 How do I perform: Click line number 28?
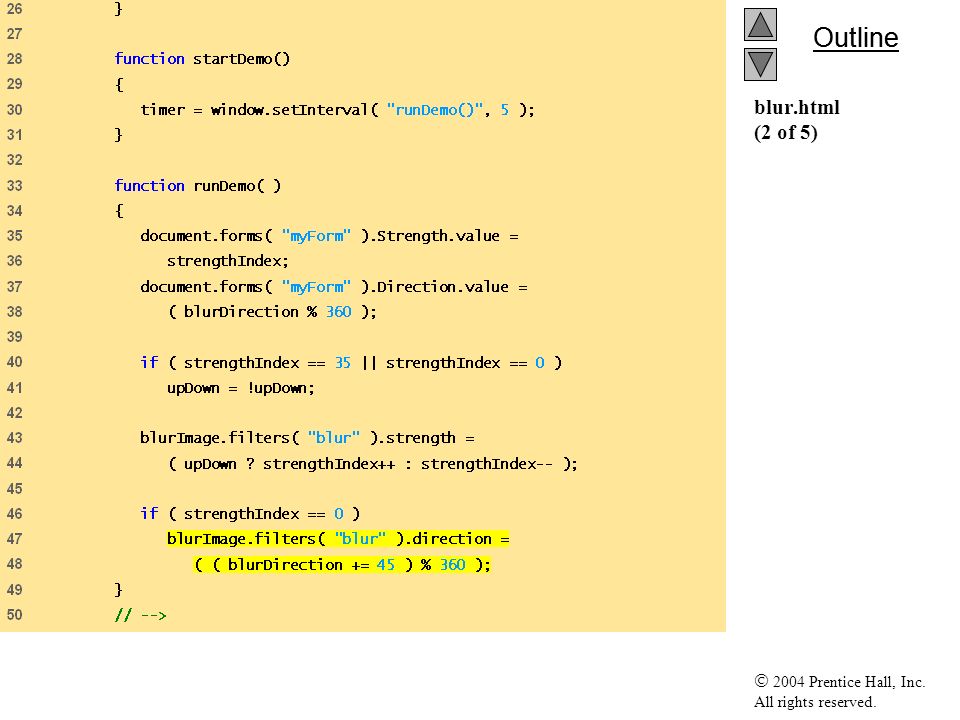[15, 59]
